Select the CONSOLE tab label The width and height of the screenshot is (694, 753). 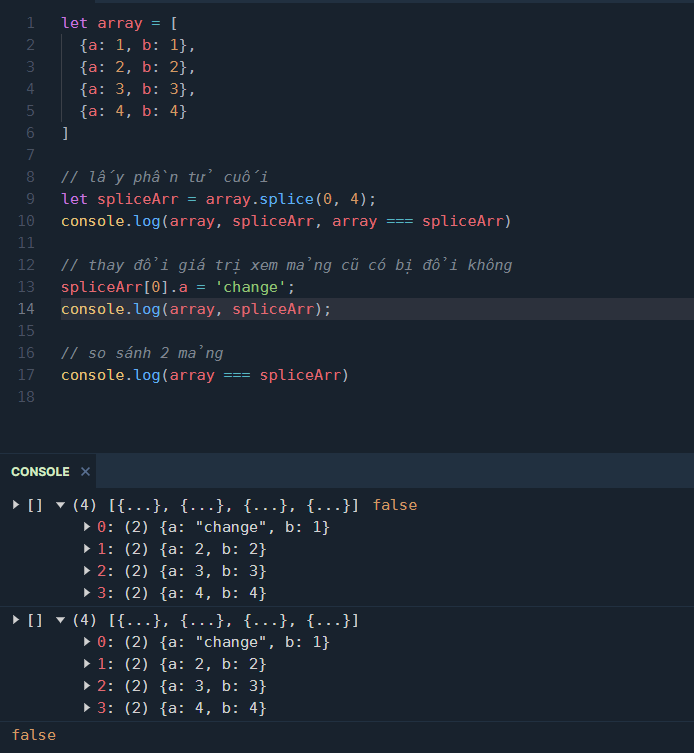pyautogui.click(x=40, y=472)
